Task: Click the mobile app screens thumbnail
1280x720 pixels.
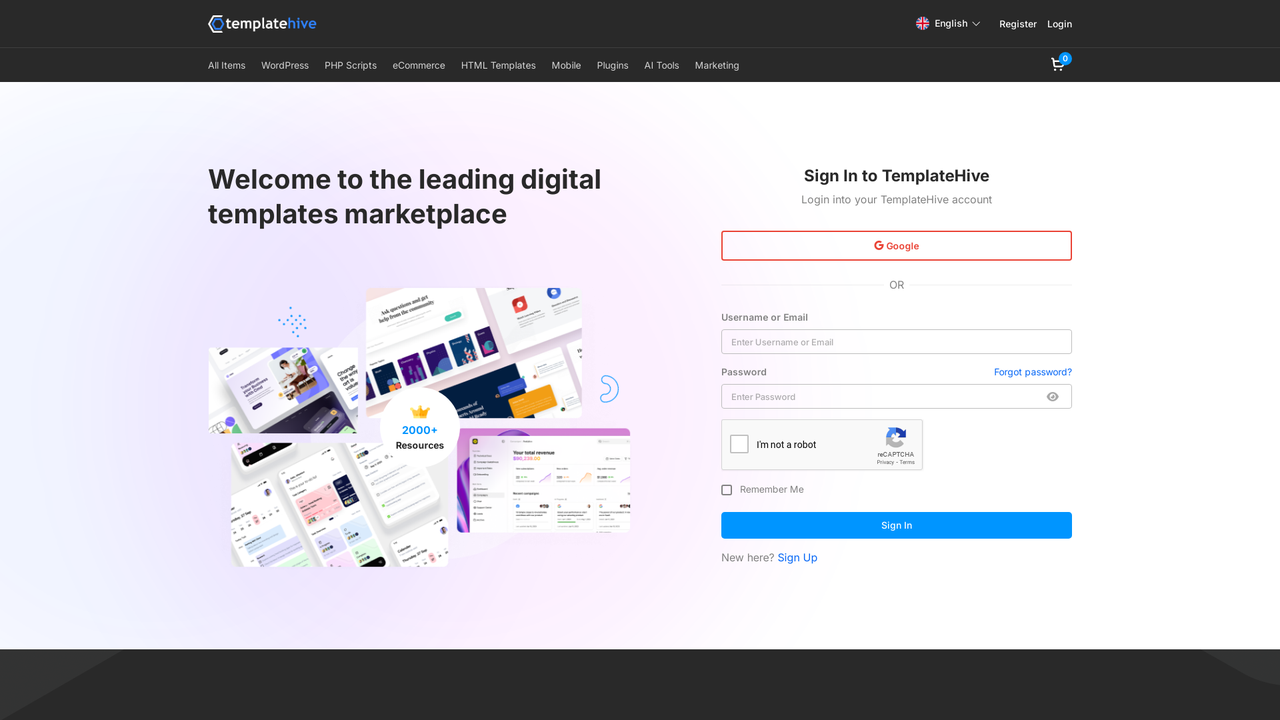Action: tap(340, 505)
